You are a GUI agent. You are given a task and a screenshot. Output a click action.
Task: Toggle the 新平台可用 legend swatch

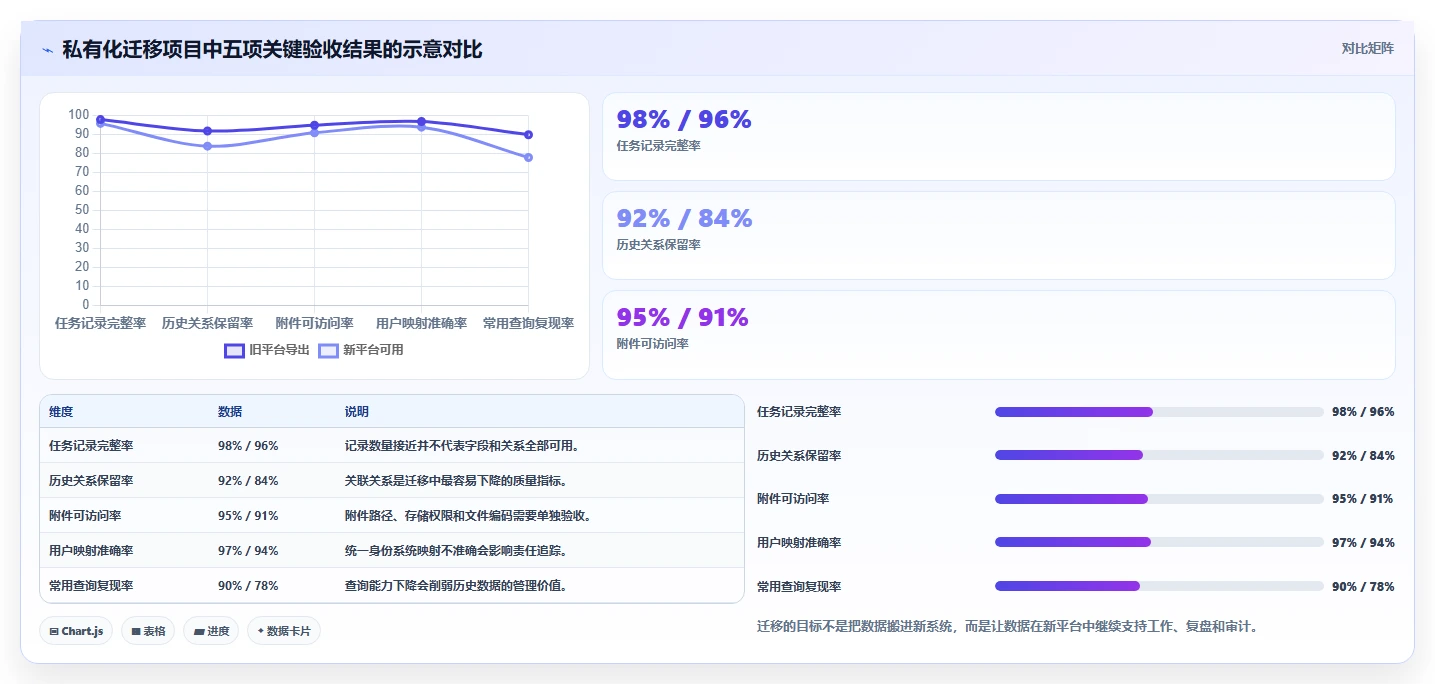[x=328, y=351]
